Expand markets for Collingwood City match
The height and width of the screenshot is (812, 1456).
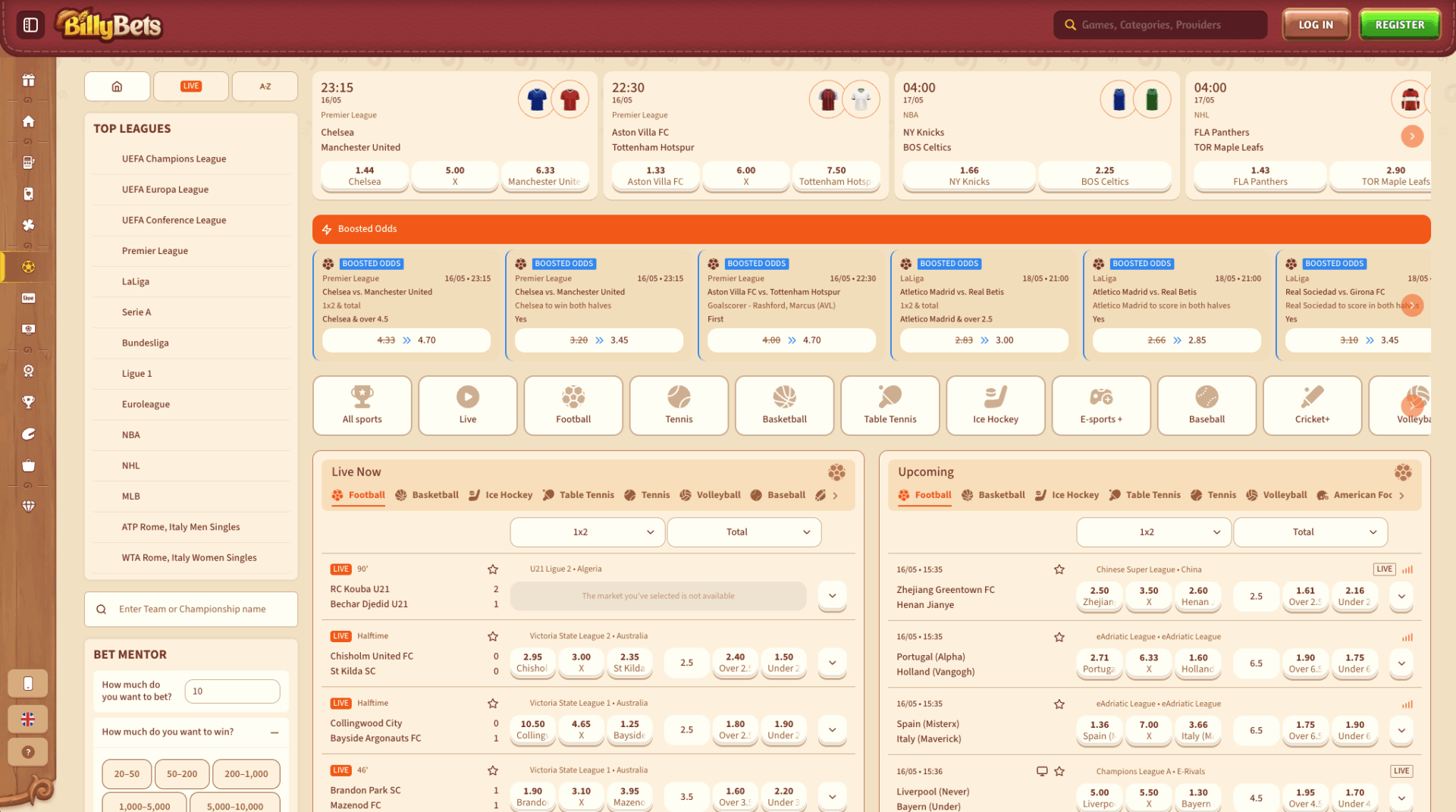[x=832, y=730]
